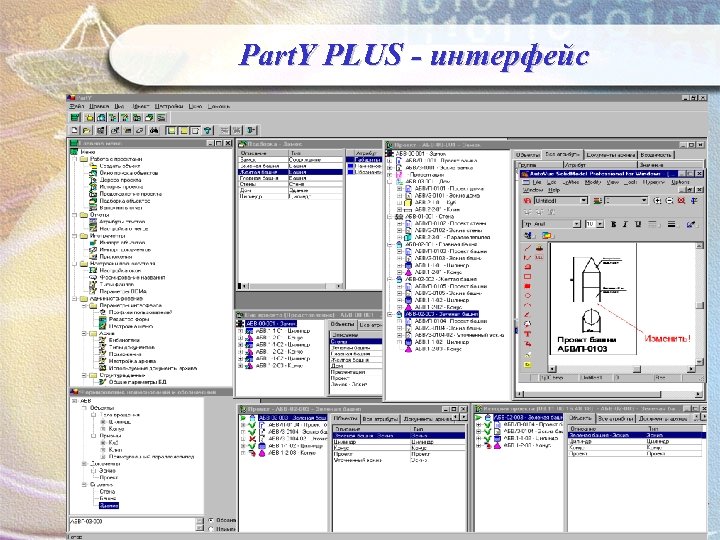Open the Файл menu in PartY
Image resolution: width=720 pixels, height=540 pixels.
click(x=76, y=106)
